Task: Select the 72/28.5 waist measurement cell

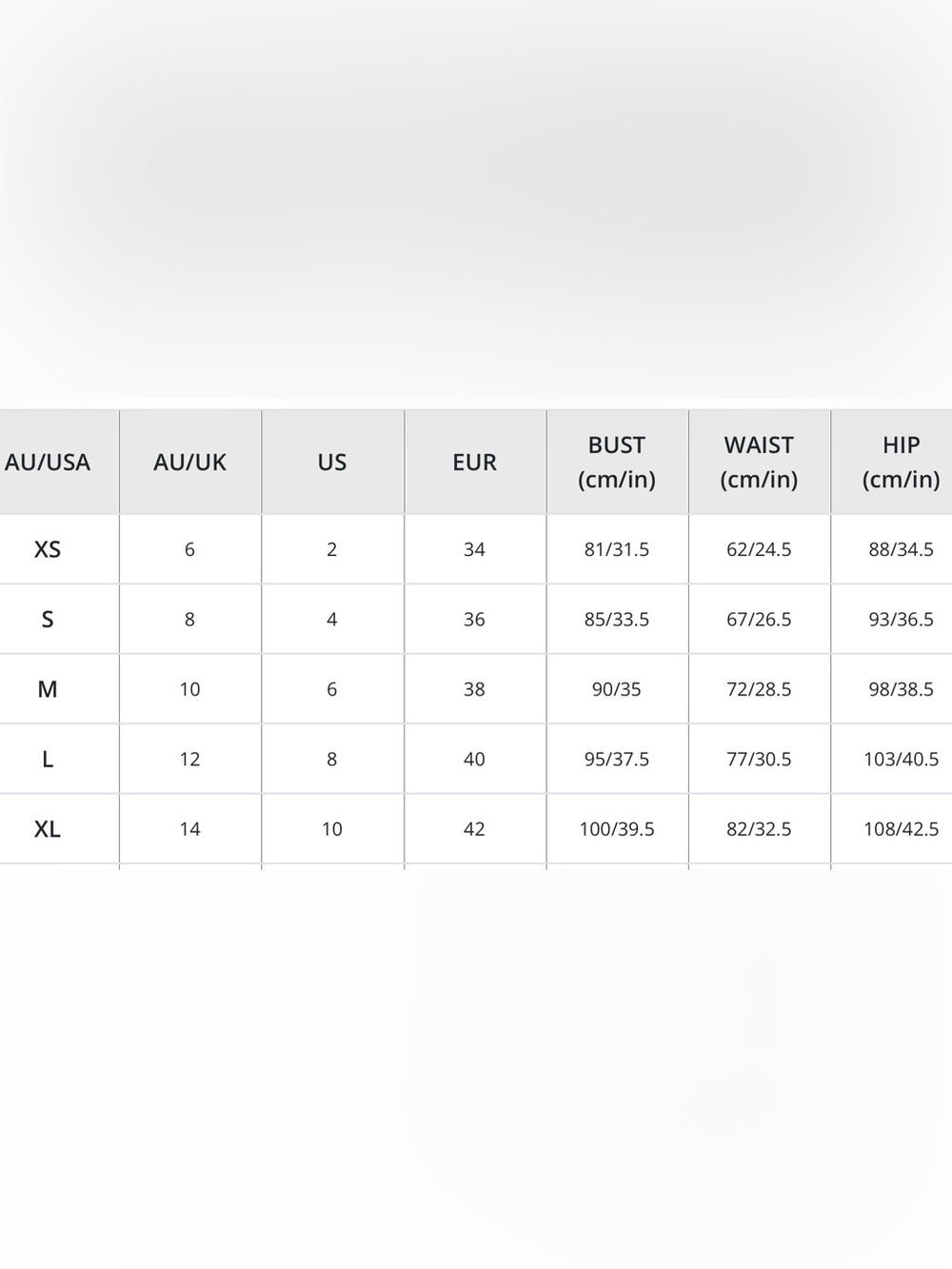Action: [x=760, y=689]
